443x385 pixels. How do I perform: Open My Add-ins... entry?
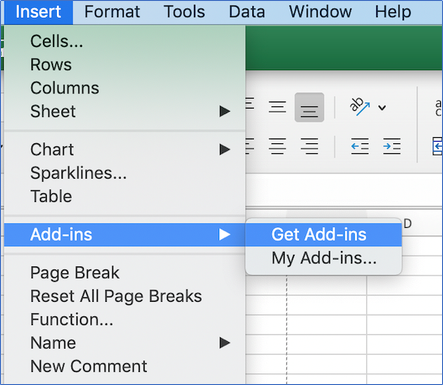[x=323, y=258]
